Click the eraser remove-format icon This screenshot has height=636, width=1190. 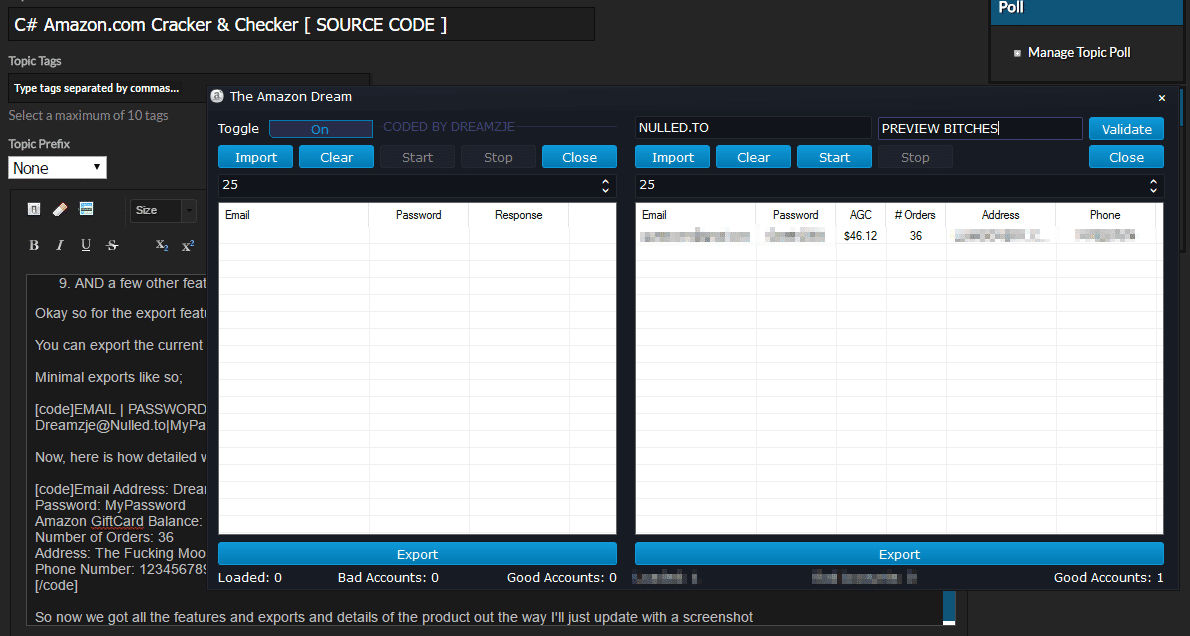click(60, 209)
